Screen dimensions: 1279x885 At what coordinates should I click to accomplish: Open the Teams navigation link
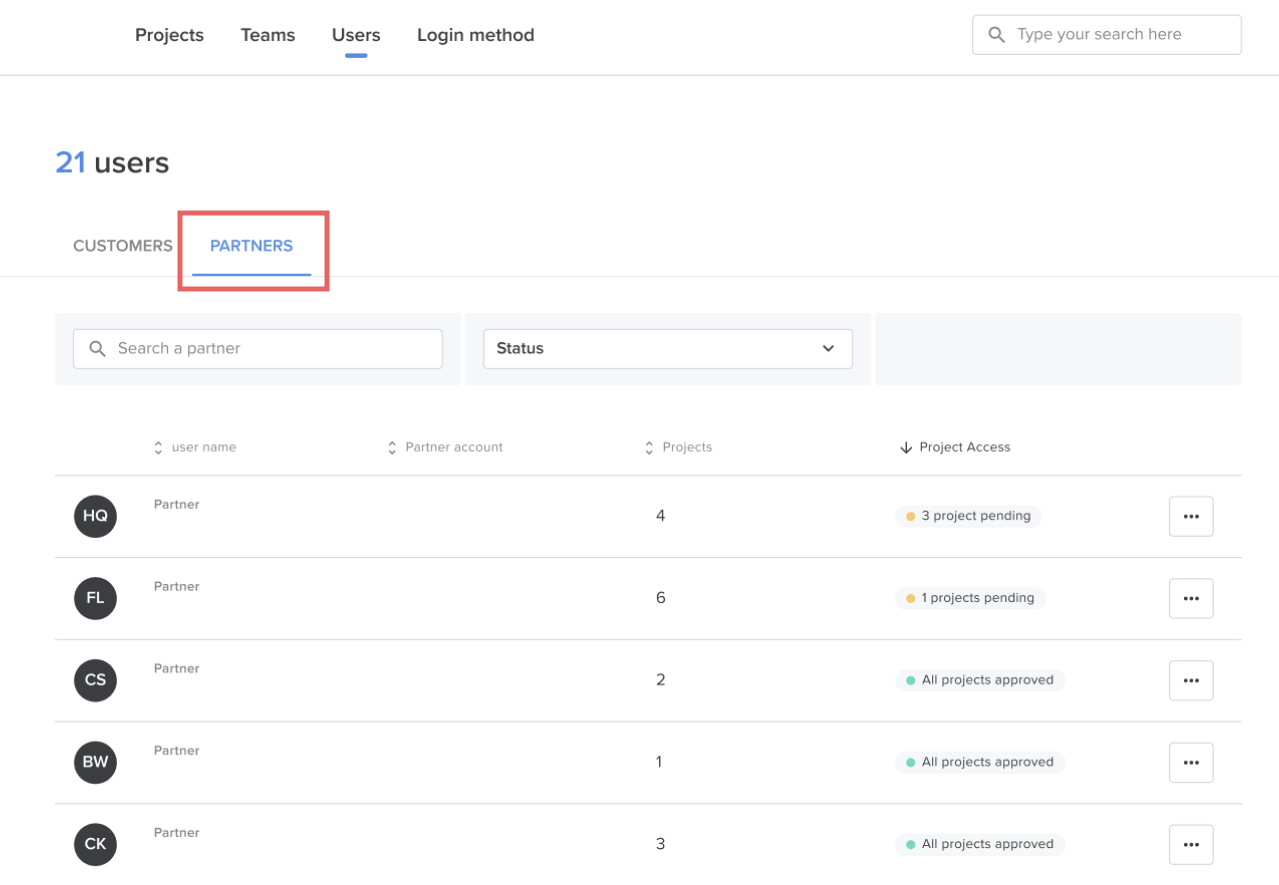268,35
